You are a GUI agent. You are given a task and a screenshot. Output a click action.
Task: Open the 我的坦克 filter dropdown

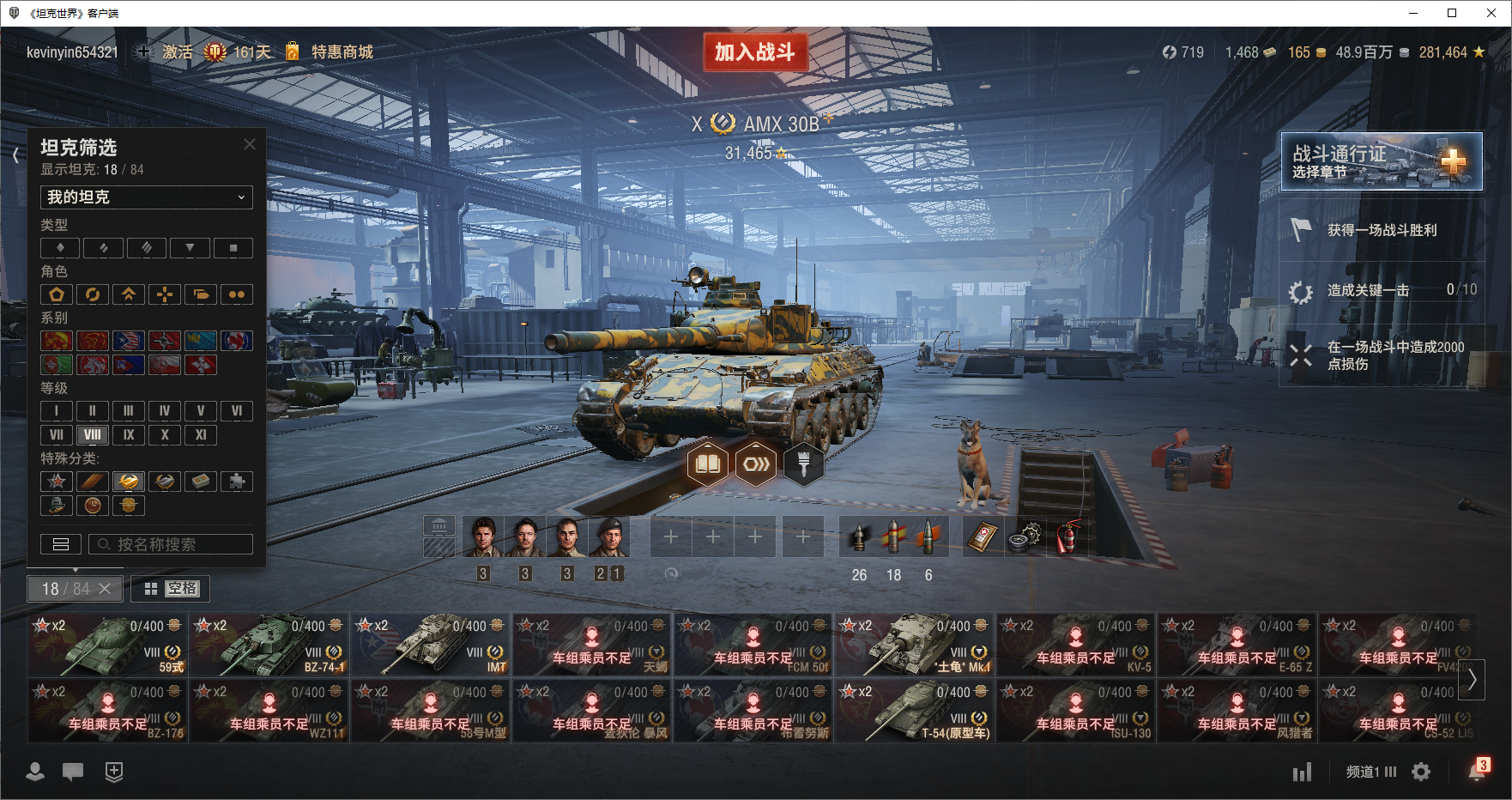147,197
